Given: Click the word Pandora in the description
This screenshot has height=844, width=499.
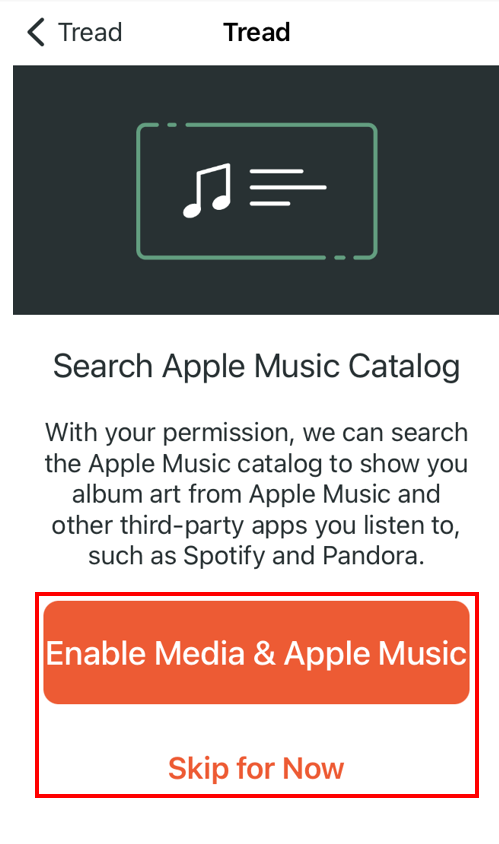Looking at the screenshot, I should coord(370,556).
